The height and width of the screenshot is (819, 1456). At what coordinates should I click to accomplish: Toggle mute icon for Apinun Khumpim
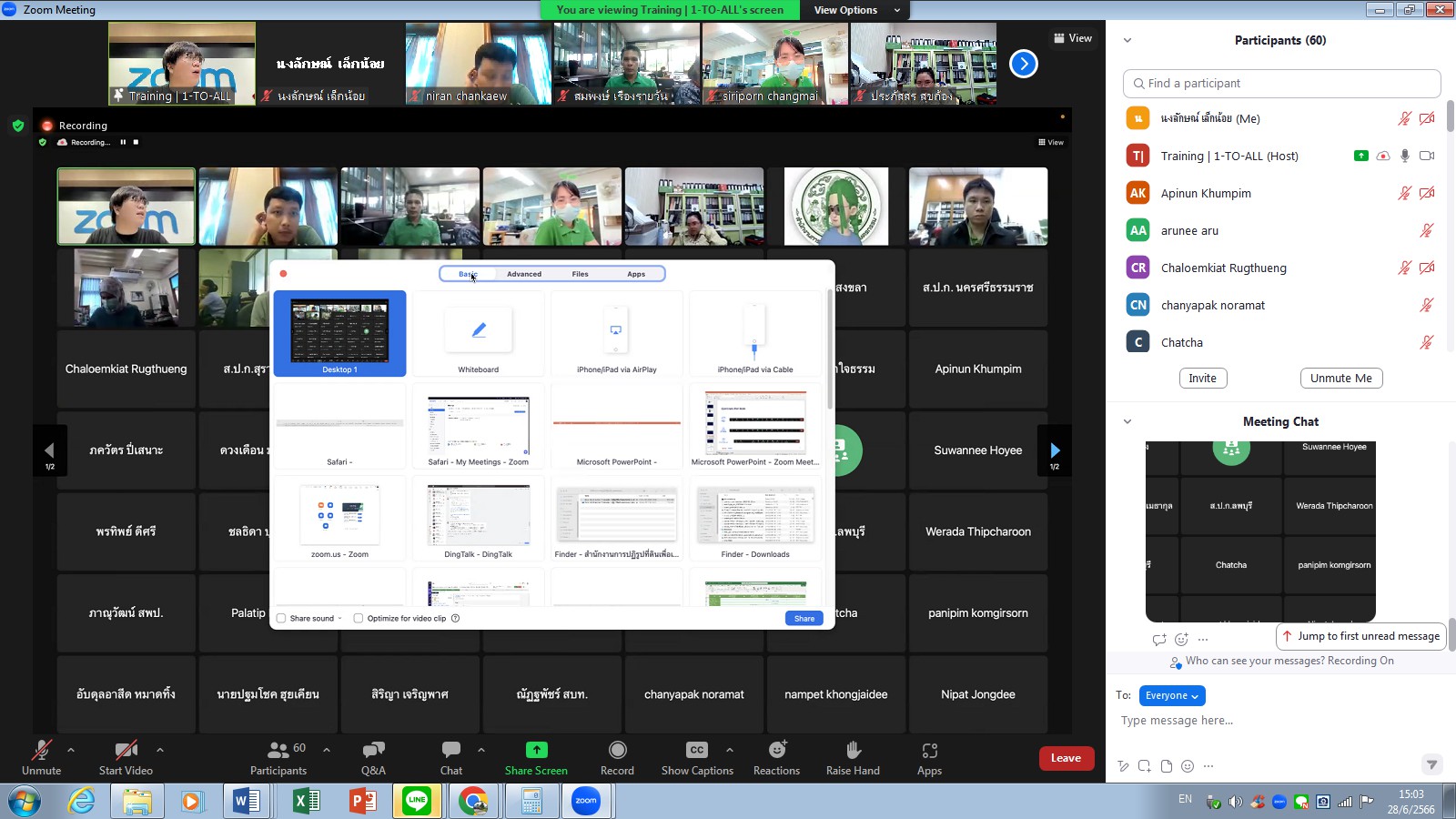[1405, 193]
